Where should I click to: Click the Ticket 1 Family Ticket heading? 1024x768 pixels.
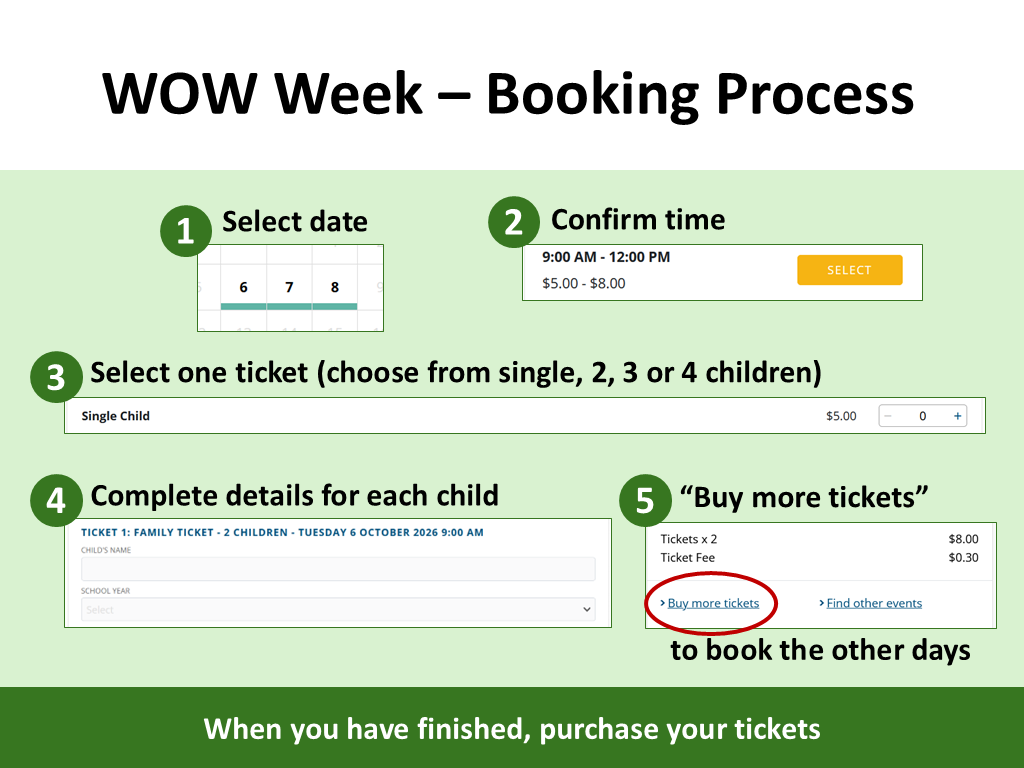pyautogui.click(x=282, y=532)
